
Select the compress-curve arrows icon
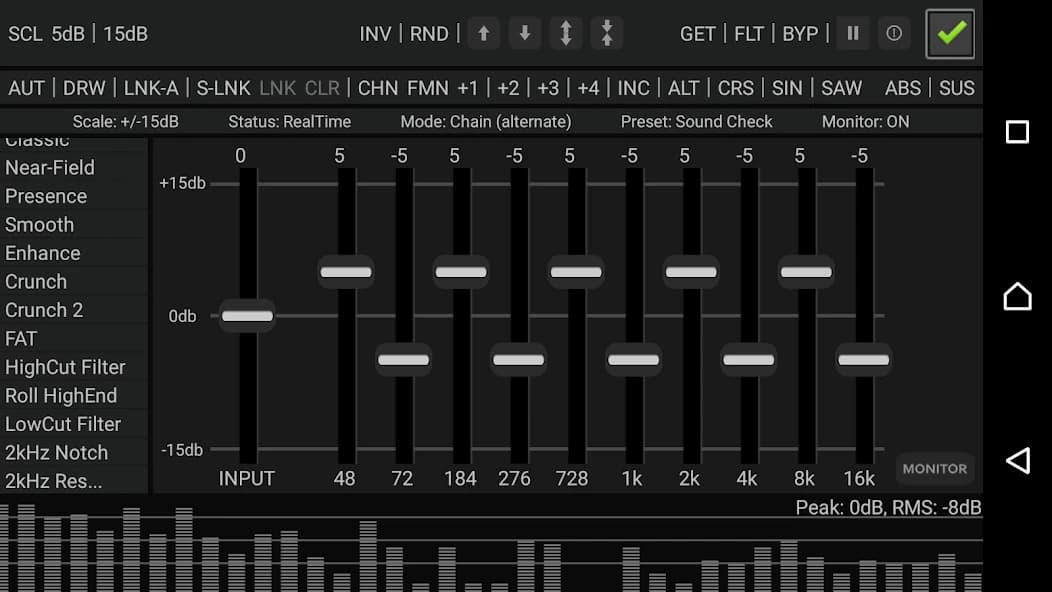(606, 33)
